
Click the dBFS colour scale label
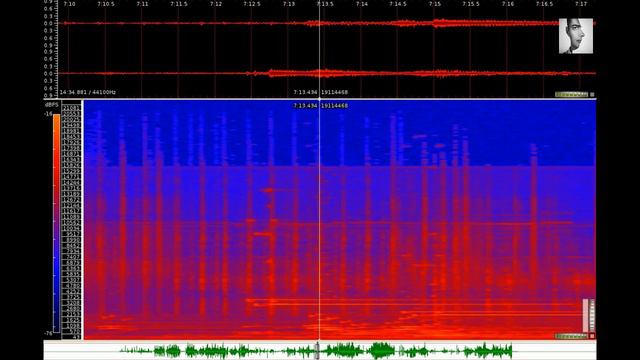[x=51, y=105]
